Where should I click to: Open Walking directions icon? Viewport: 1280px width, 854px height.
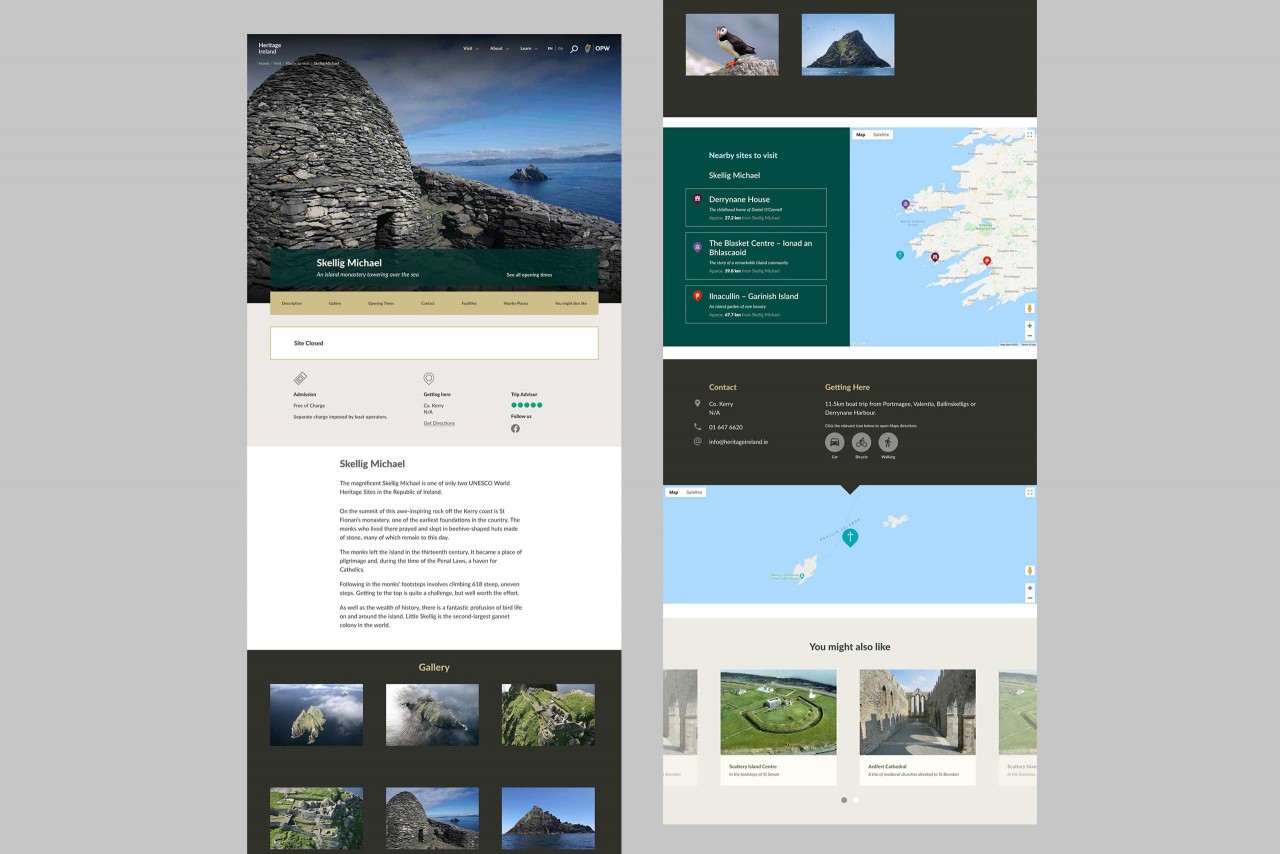coord(888,442)
